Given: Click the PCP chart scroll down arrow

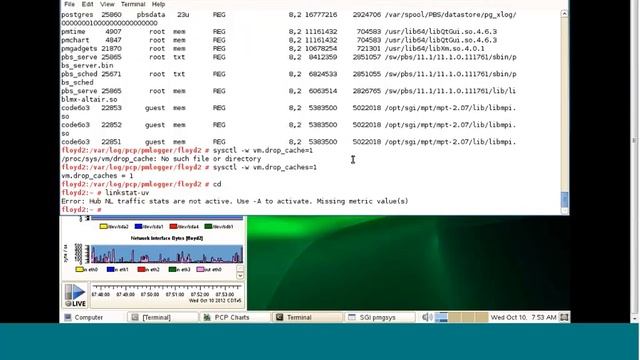Looking at the screenshot, I should 240,276.
